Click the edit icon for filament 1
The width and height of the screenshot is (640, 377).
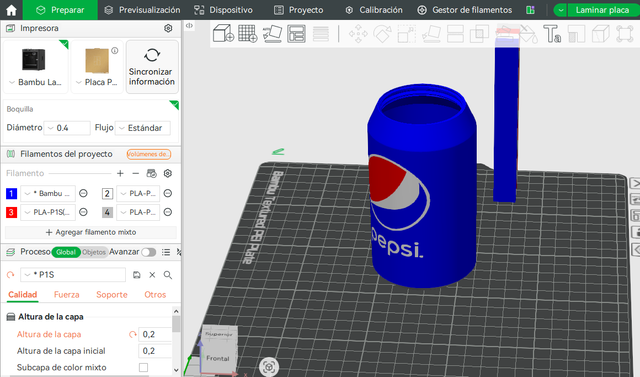click(x=83, y=193)
